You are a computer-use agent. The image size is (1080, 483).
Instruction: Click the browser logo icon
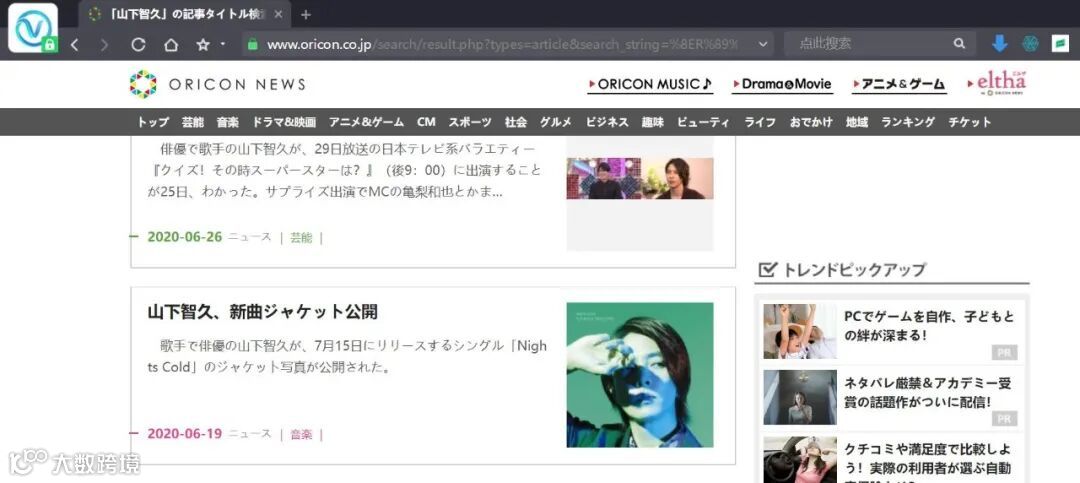click(x=32, y=28)
